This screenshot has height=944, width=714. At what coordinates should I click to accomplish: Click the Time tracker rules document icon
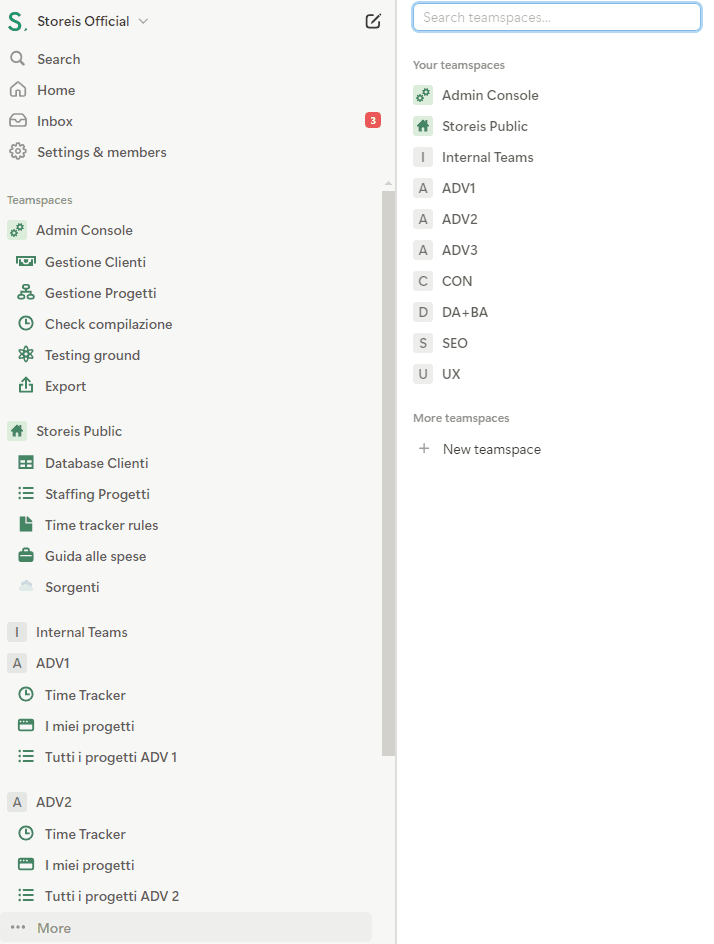[x=26, y=524]
